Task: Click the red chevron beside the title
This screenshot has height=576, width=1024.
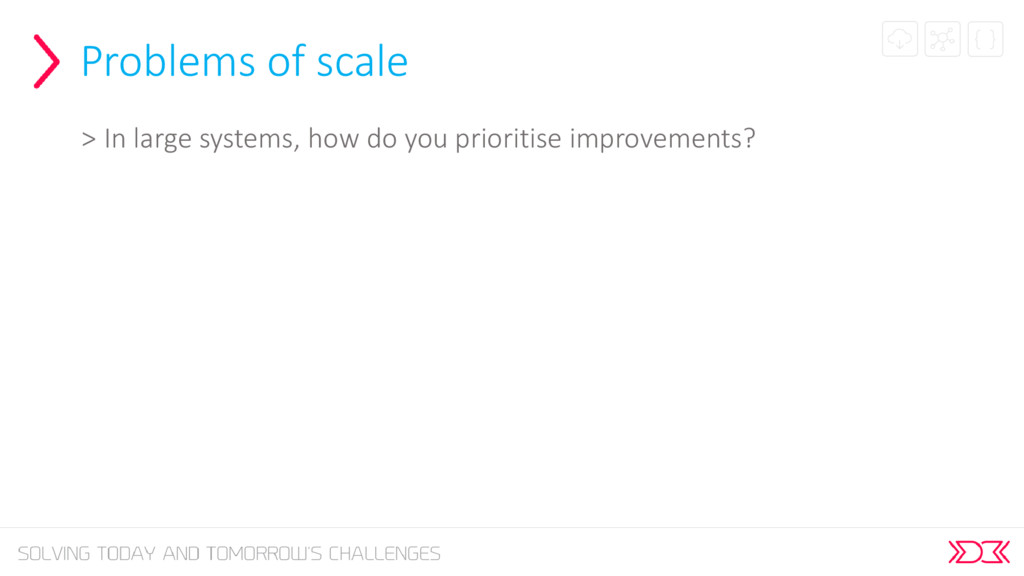Action: [46, 61]
